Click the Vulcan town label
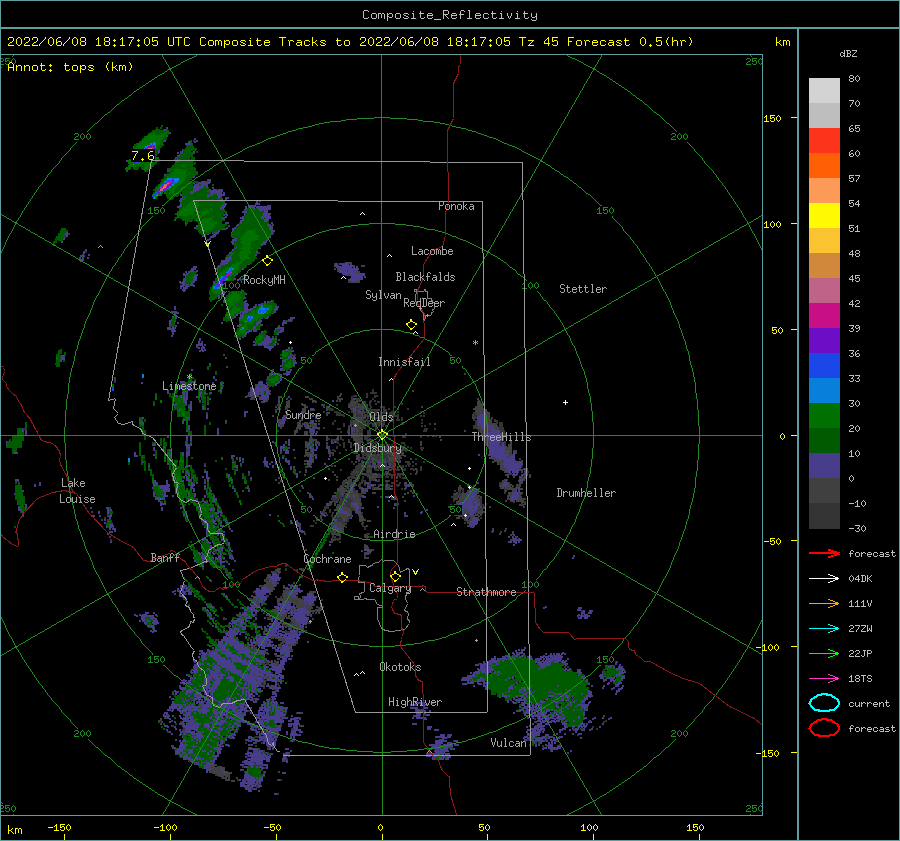This screenshot has width=900, height=841. 508,743
